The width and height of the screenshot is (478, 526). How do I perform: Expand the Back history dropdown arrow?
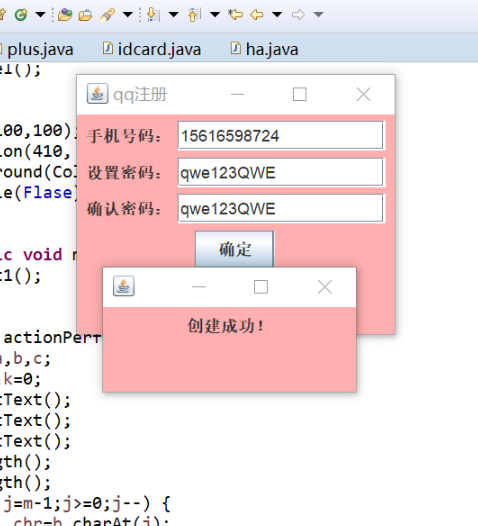[277, 14]
